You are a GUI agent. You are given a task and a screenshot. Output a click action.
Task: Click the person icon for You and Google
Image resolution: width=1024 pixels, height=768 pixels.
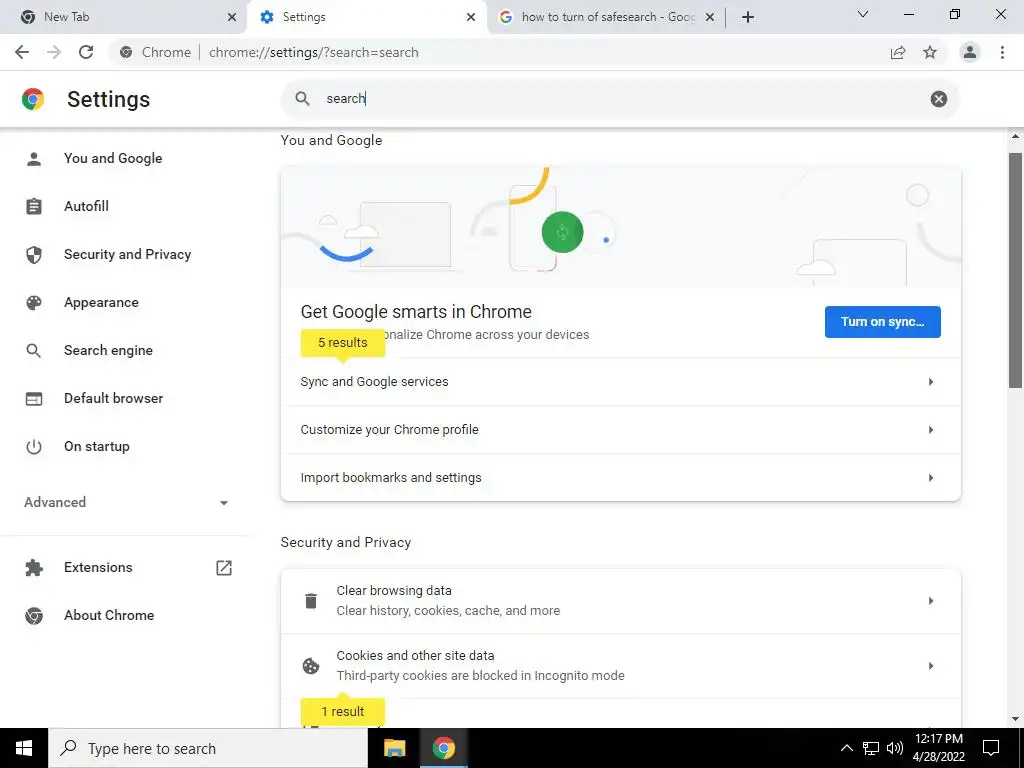coord(34,159)
